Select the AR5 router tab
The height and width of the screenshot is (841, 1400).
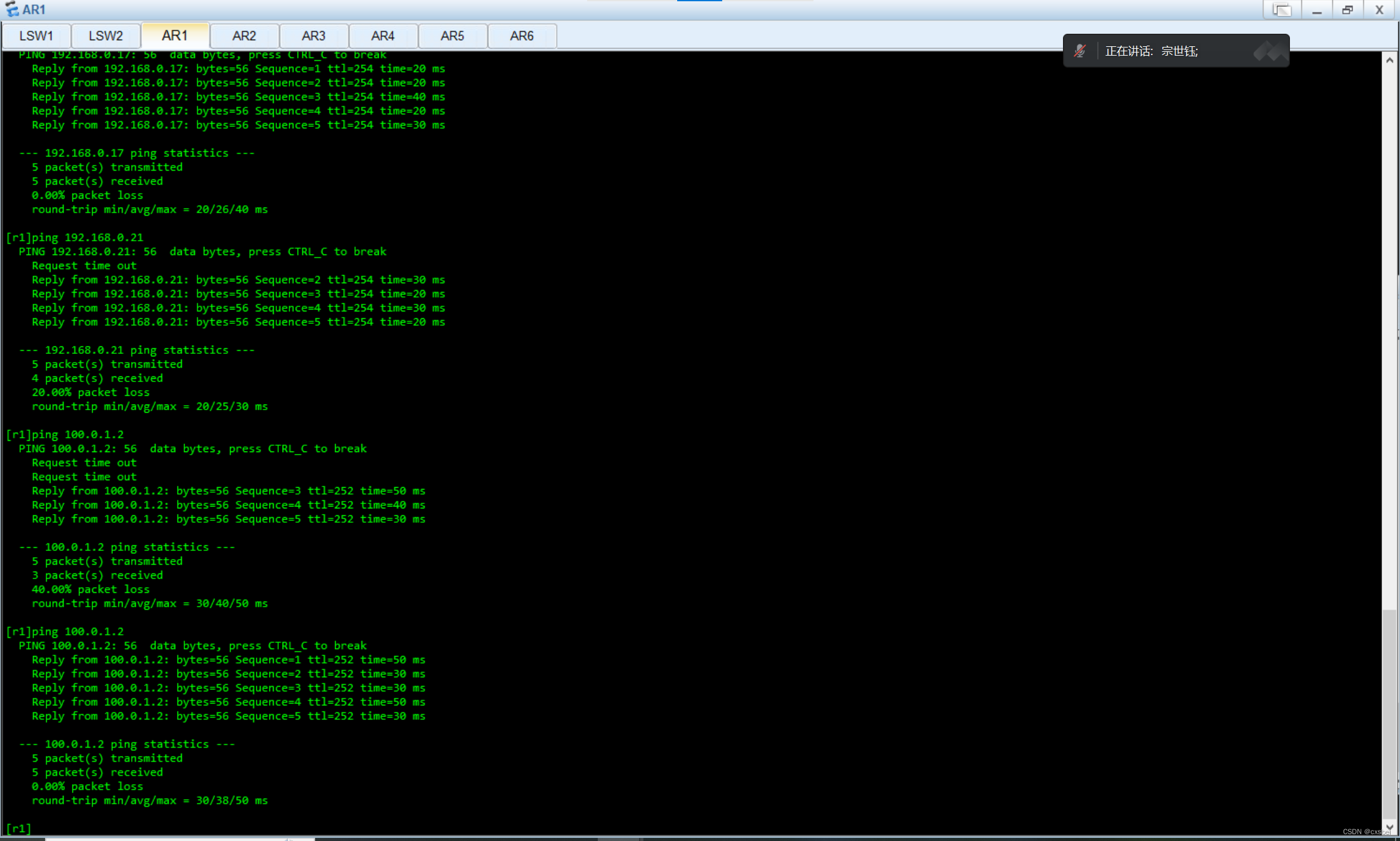(452, 36)
